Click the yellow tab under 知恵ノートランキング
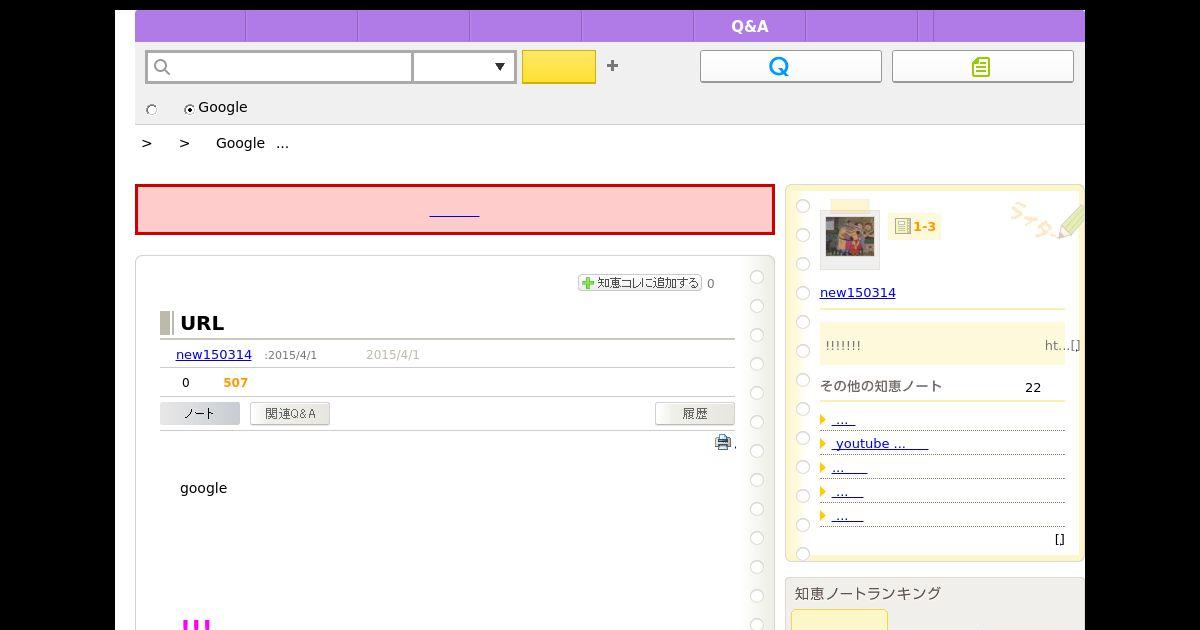The height and width of the screenshot is (630, 1200). point(839,620)
